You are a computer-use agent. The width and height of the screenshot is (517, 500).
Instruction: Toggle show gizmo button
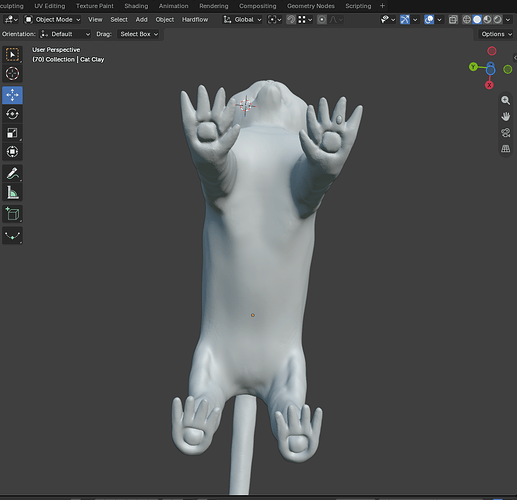click(x=405, y=20)
